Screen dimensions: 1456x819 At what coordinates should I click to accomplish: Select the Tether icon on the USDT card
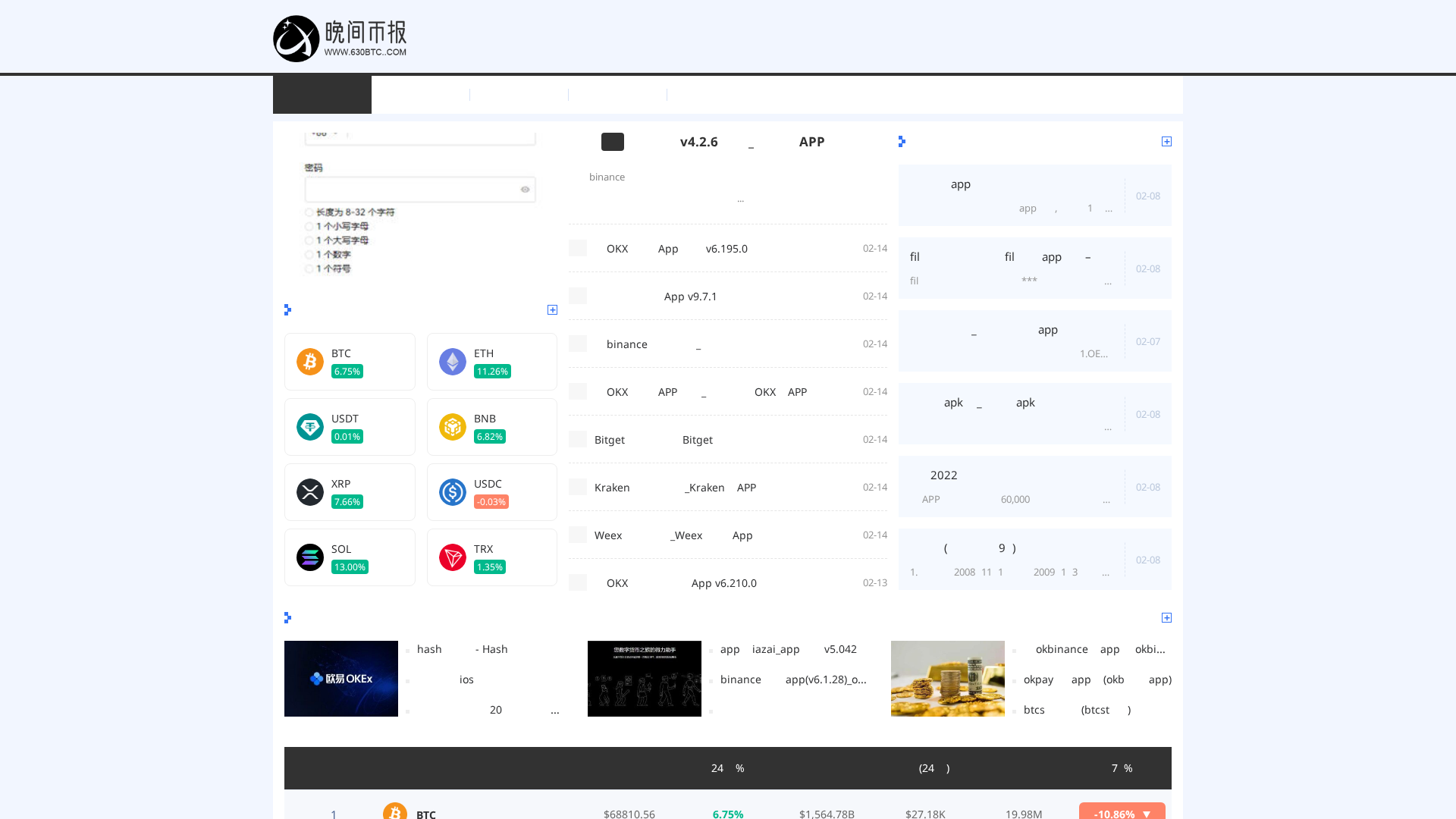point(309,427)
